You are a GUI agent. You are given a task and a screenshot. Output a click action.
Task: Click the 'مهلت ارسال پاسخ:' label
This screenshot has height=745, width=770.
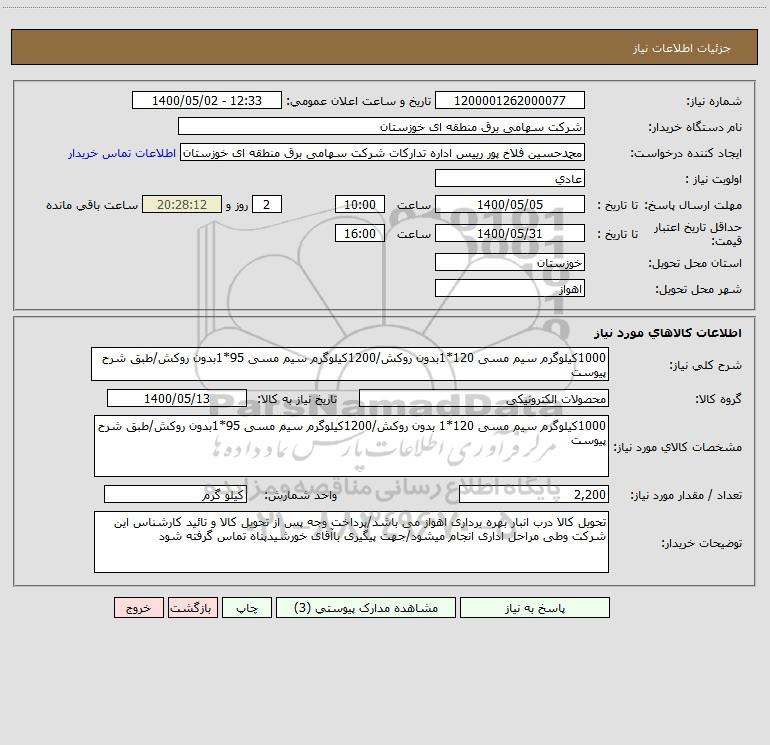[693, 205]
